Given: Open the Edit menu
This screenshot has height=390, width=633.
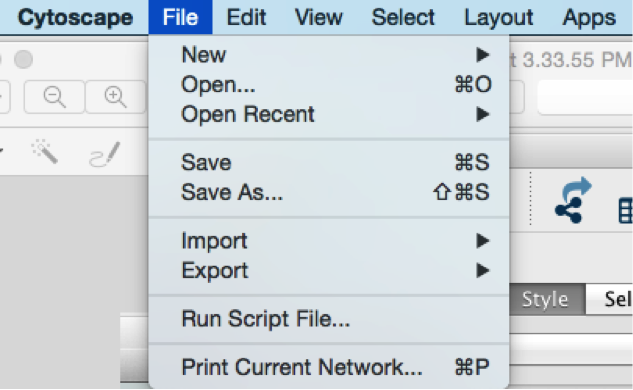Looking at the screenshot, I should (x=246, y=17).
